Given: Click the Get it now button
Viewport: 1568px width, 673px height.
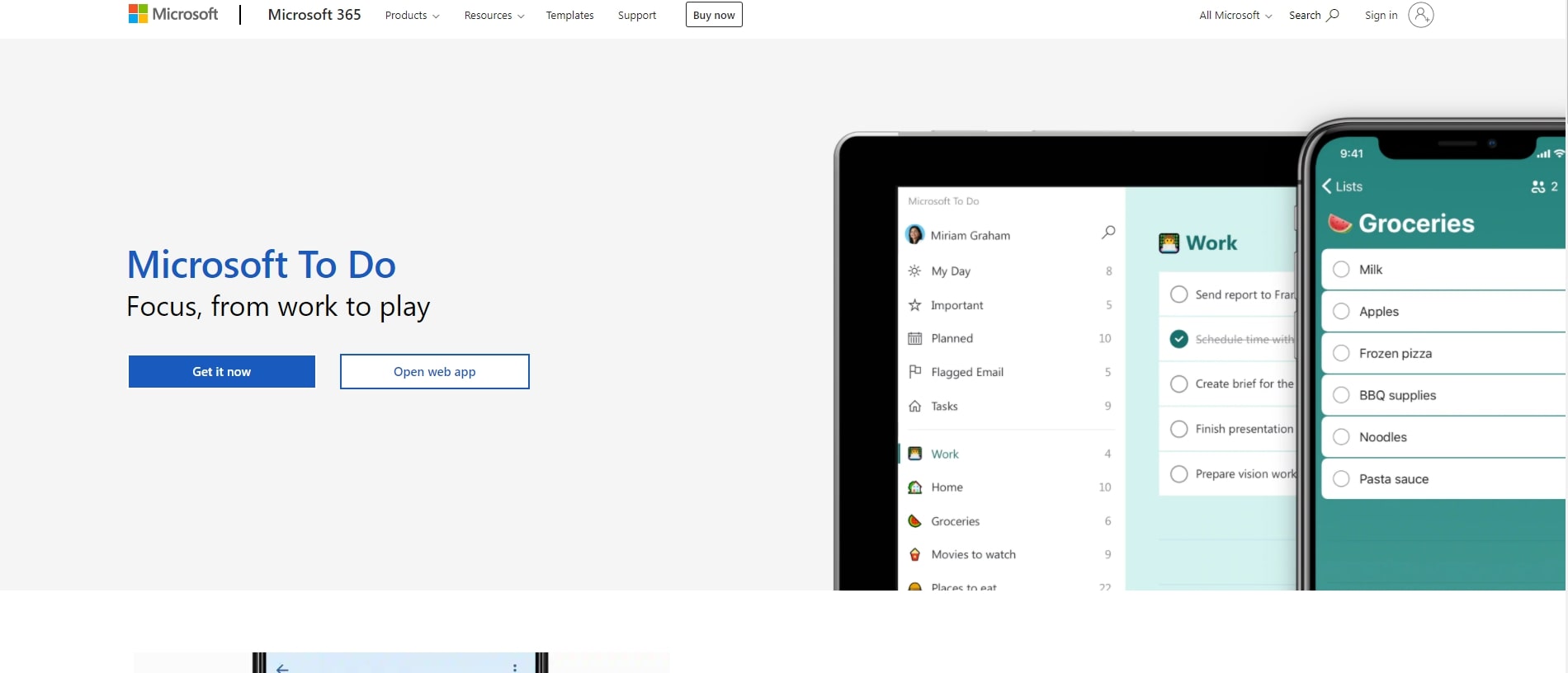Looking at the screenshot, I should pos(222,371).
